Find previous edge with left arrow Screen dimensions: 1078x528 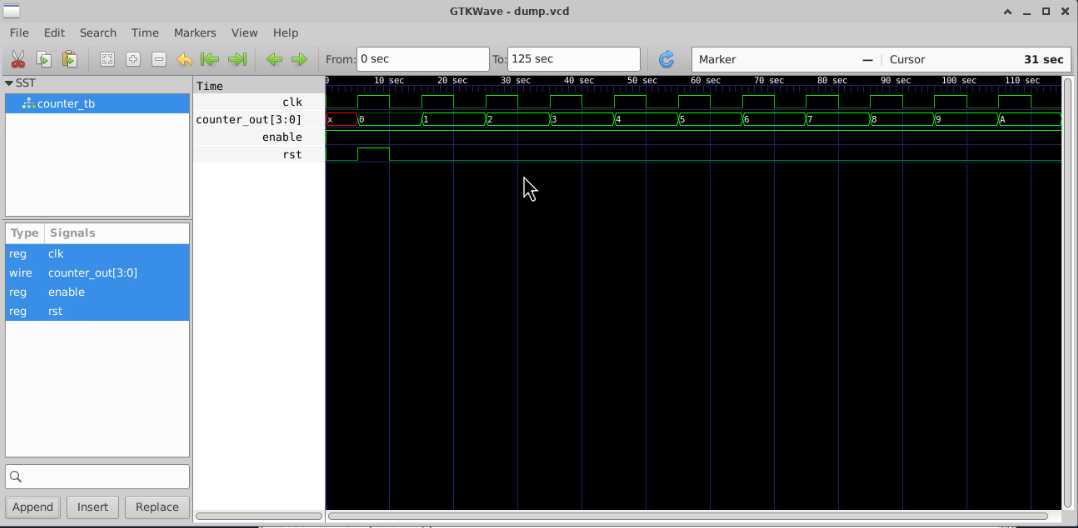(x=274, y=60)
